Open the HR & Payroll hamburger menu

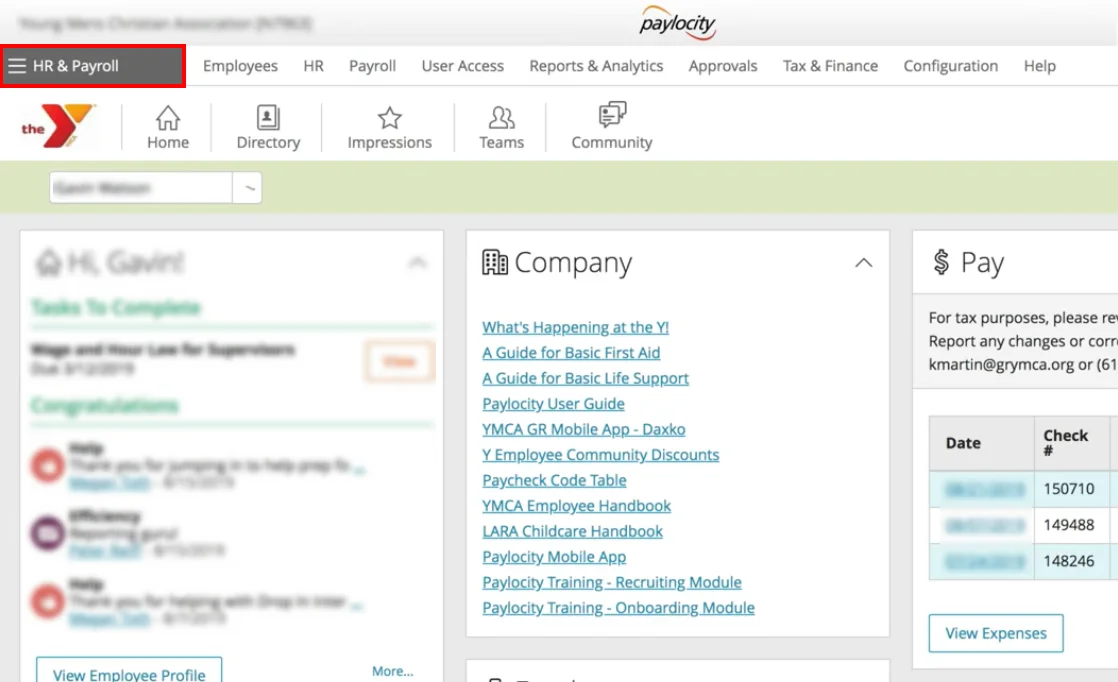pos(17,65)
